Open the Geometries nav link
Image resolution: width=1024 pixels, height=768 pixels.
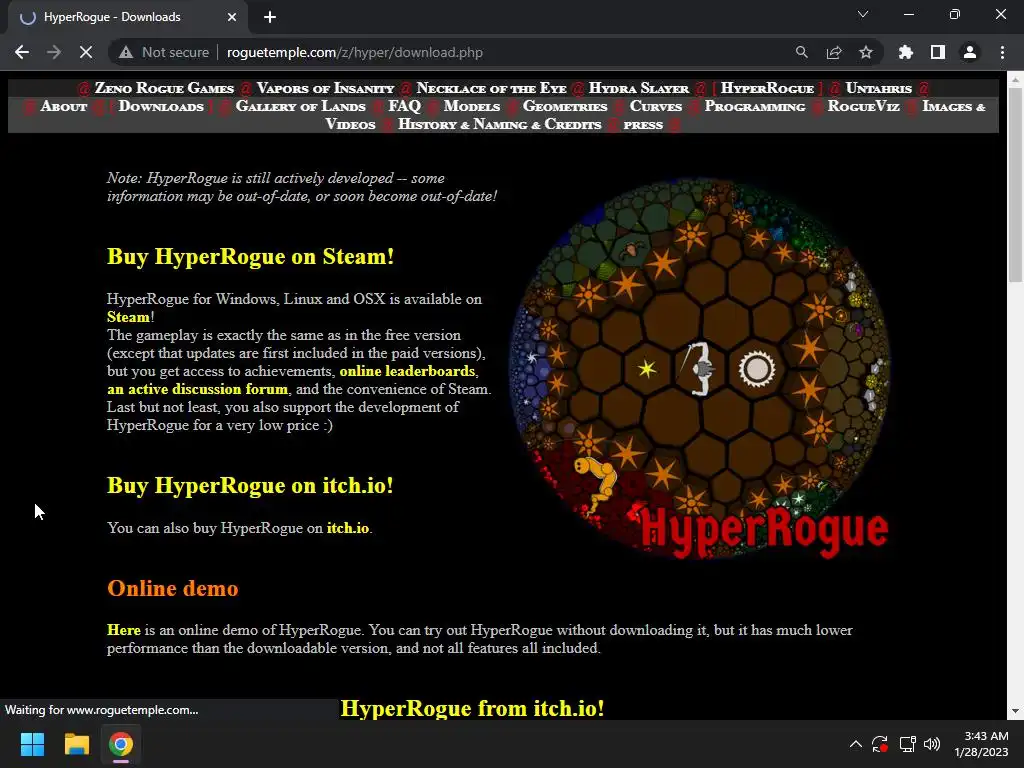pos(565,106)
